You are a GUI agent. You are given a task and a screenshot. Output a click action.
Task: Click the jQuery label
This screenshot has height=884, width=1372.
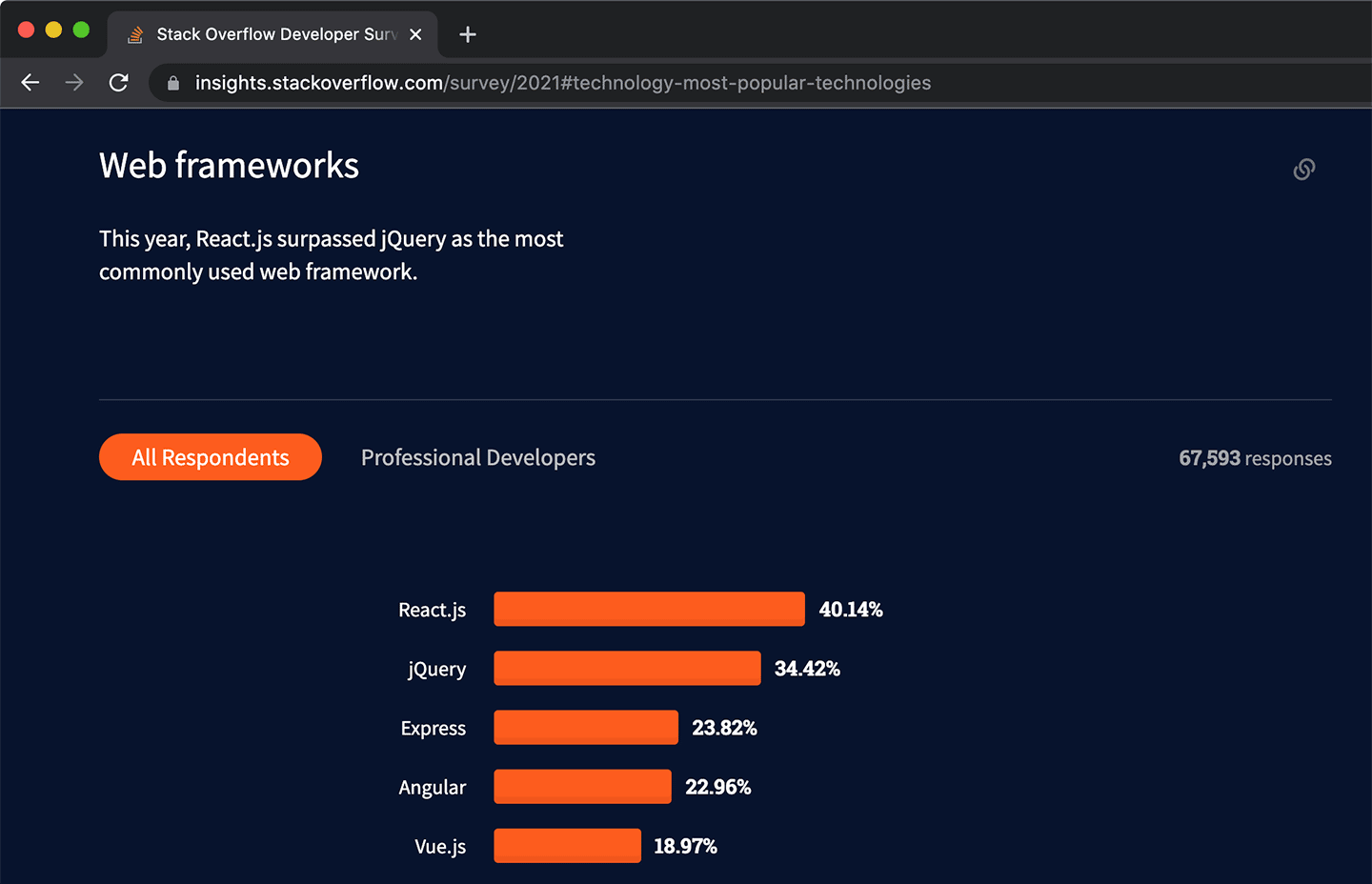[436, 670]
